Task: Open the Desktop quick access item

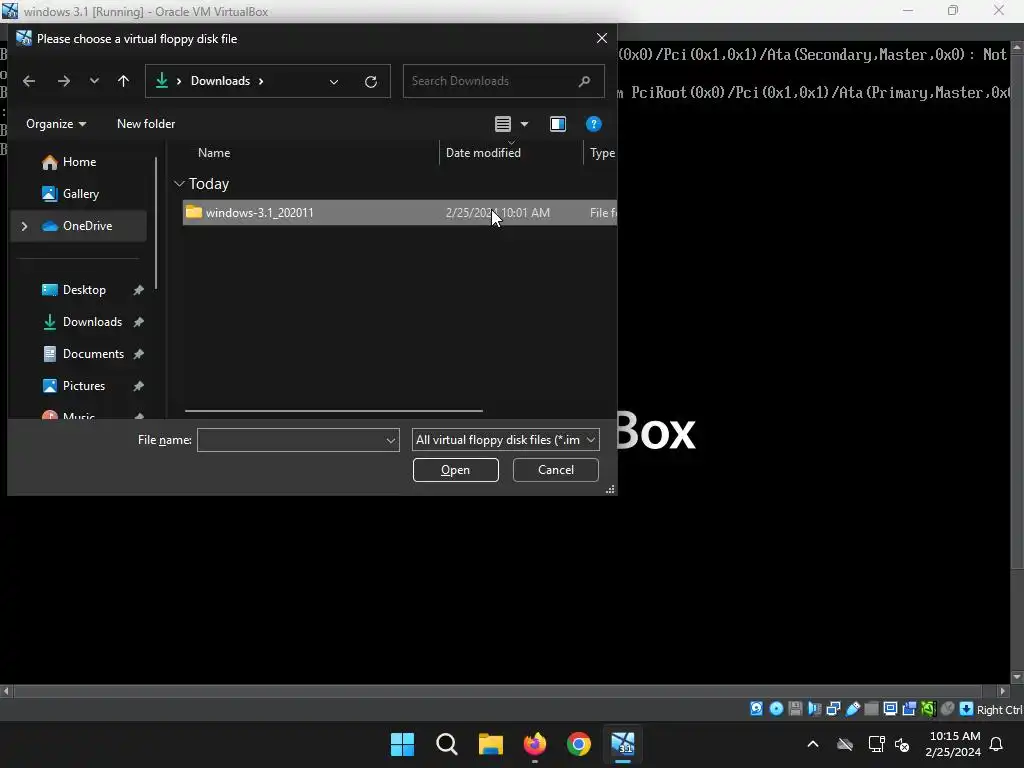Action: [x=84, y=290]
